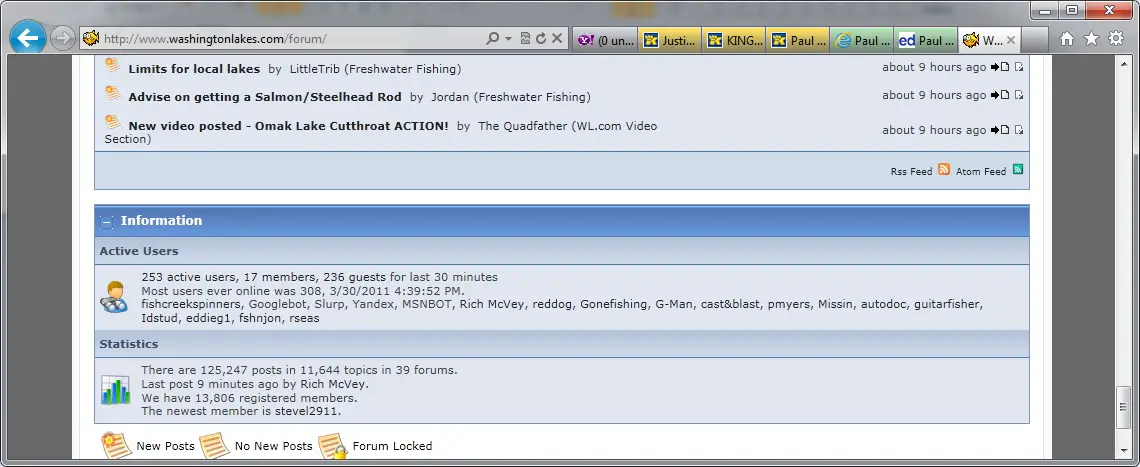
Task: Switch to the KING... browser tab
Action: pyautogui.click(x=734, y=40)
